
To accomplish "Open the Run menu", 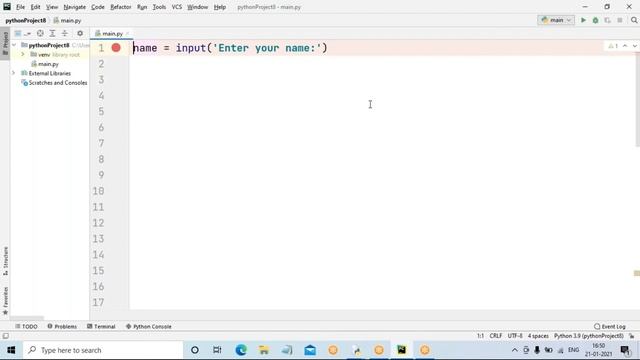I will coord(142,7).
